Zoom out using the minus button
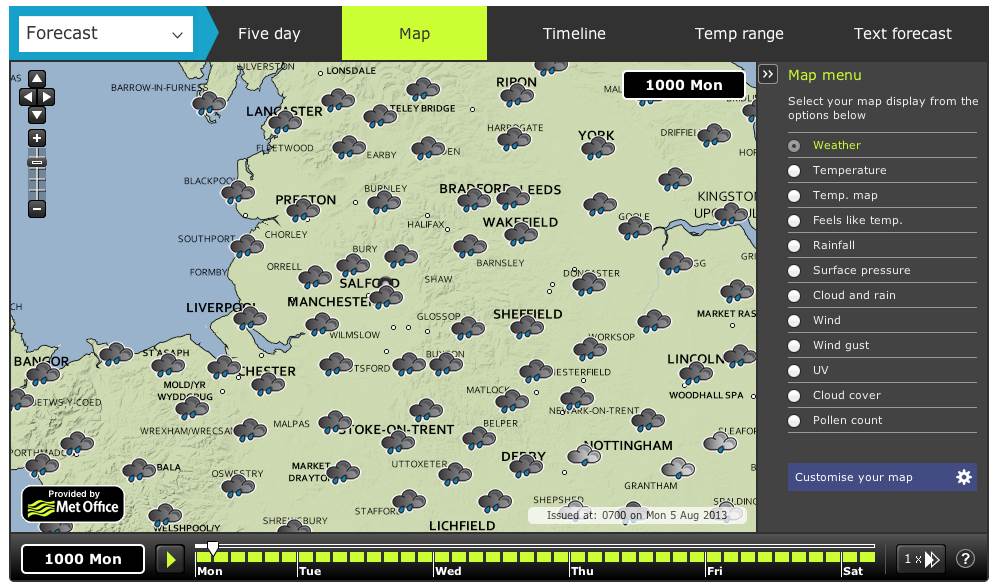Image resolution: width=998 pixels, height=587 pixels. coord(37,209)
